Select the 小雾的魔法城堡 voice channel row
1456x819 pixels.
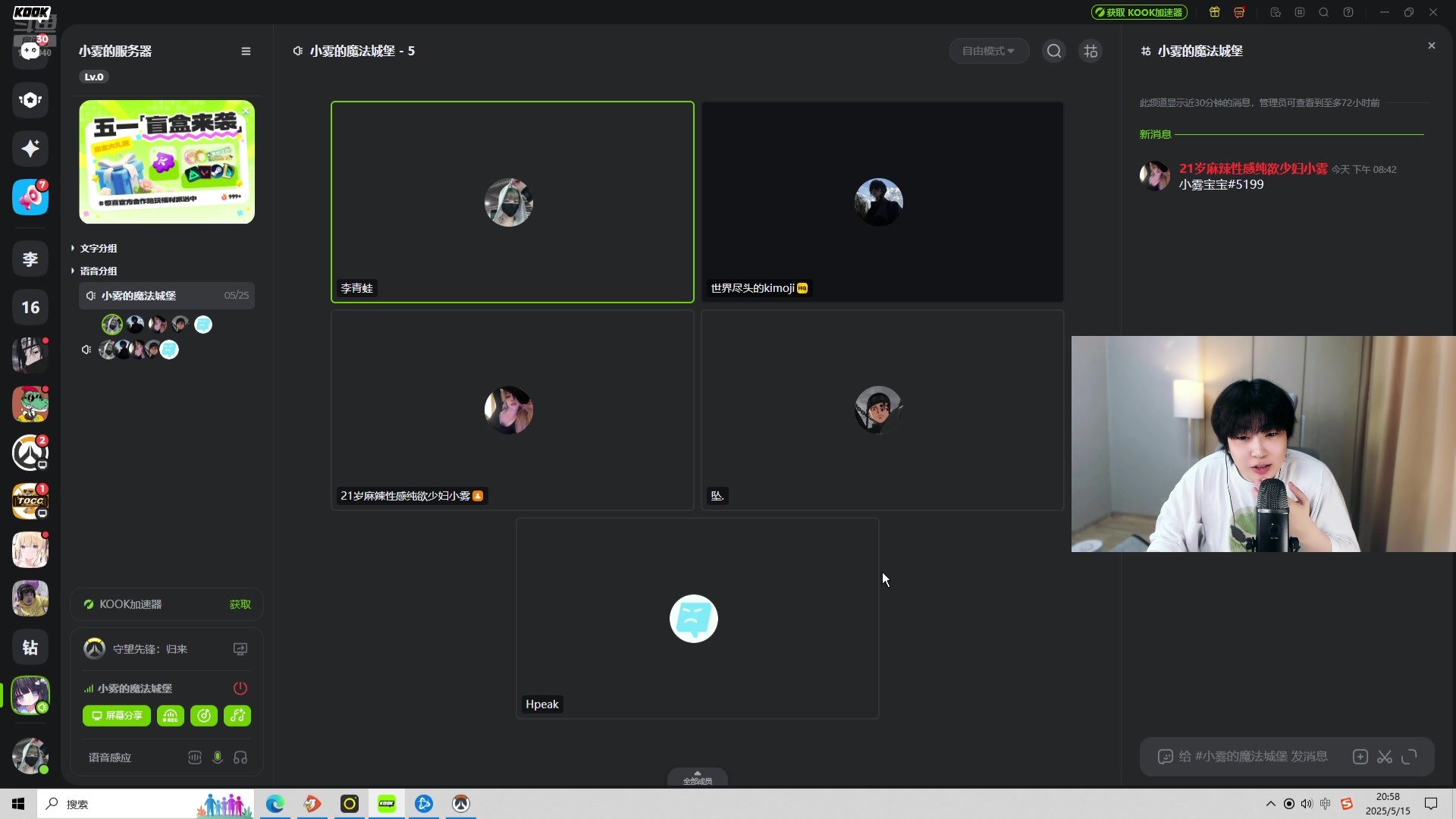pos(167,295)
